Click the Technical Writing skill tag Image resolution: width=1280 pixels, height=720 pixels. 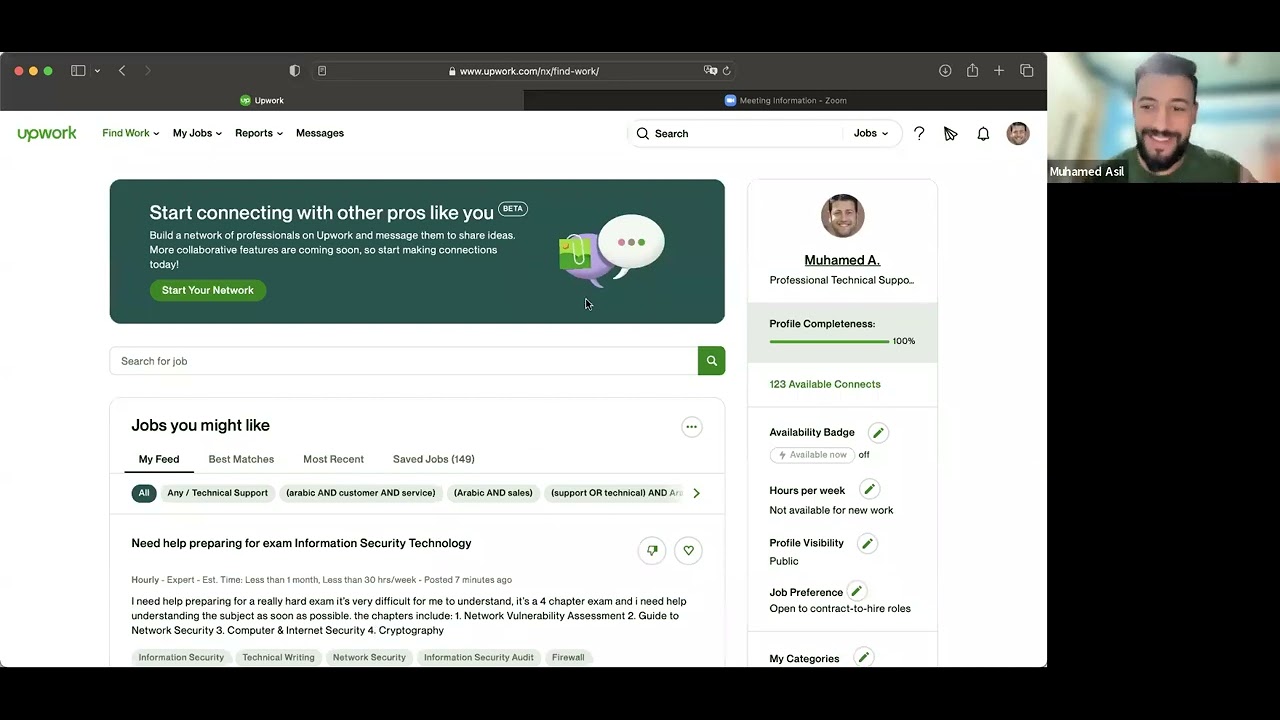pyautogui.click(x=278, y=657)
